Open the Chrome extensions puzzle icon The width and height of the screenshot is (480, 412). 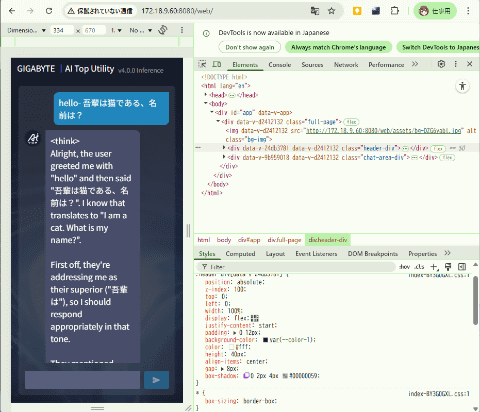tap(395, 11)
